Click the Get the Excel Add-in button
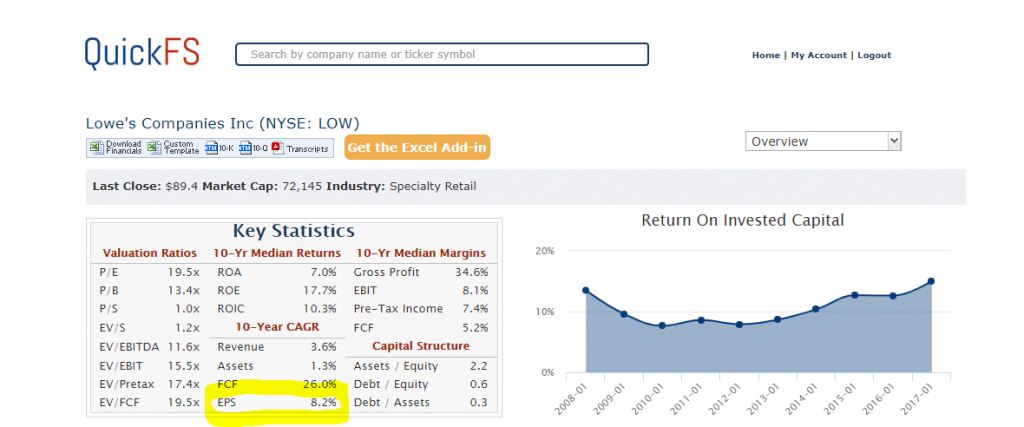This screenshot has width=1024, height=427. pyautogui.click(x=417, y=148)
